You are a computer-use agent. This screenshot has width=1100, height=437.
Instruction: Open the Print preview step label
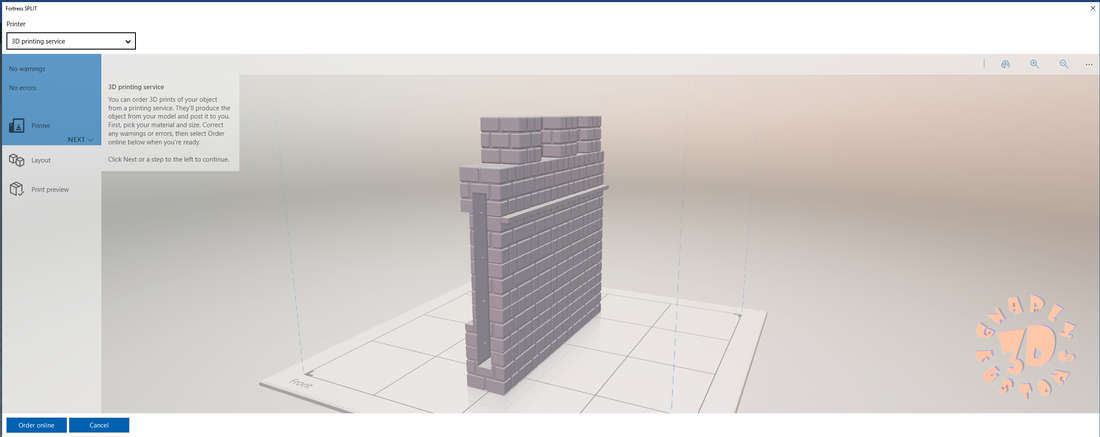(50, 189)
